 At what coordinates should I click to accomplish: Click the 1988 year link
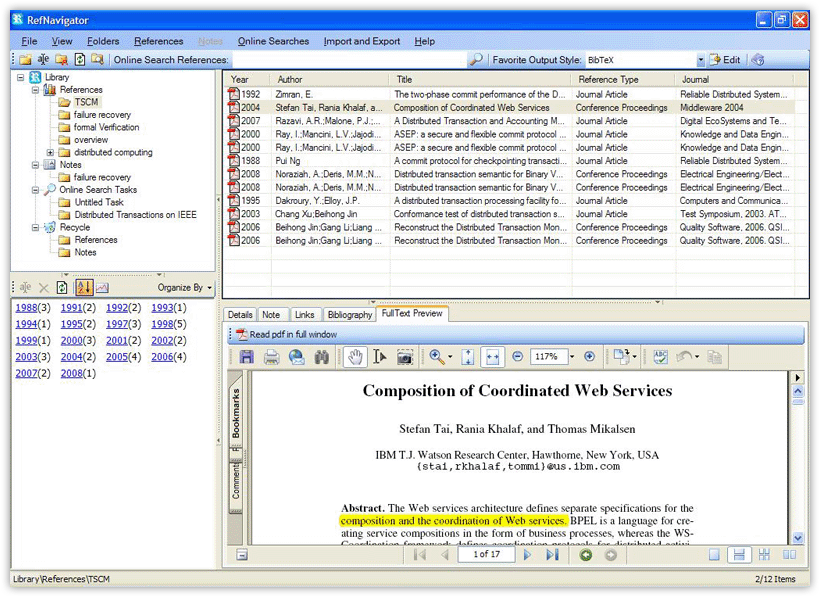pyautogui.click(x=26, y=308)
